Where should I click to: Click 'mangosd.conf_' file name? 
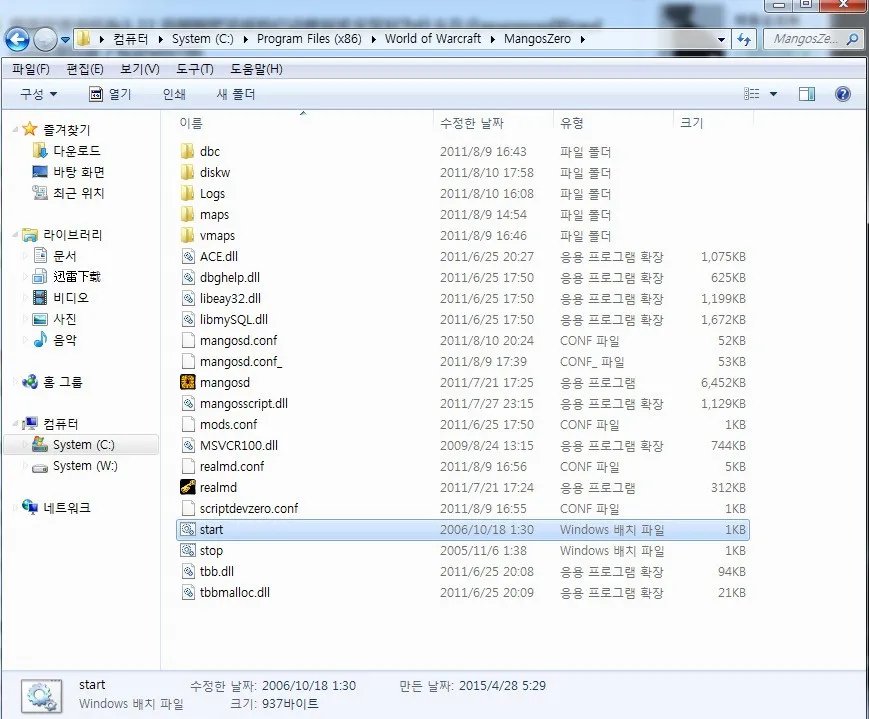(241, 361)
